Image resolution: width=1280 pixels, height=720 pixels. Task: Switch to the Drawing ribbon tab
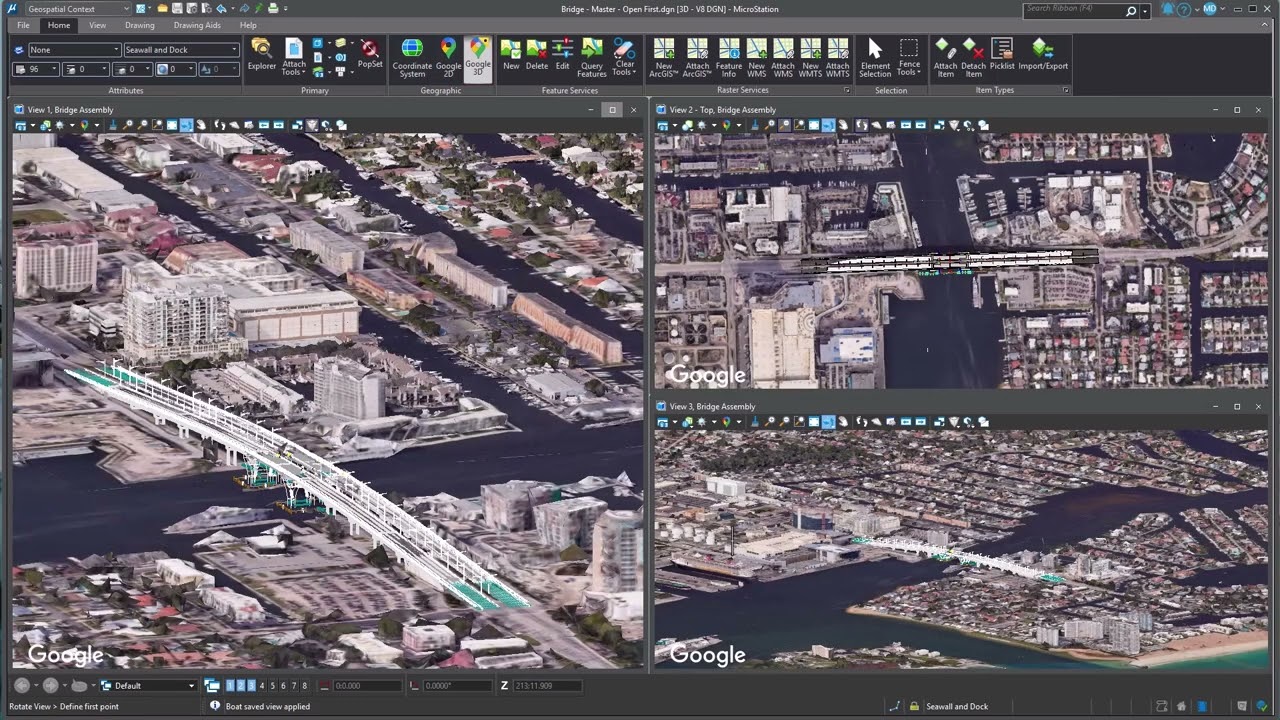[140, 25]
